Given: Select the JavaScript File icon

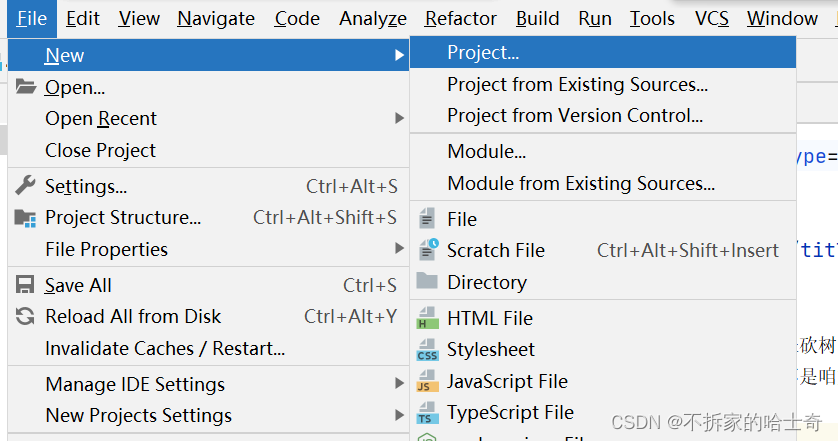Looking at the screenshot, I should coord(428,381).
